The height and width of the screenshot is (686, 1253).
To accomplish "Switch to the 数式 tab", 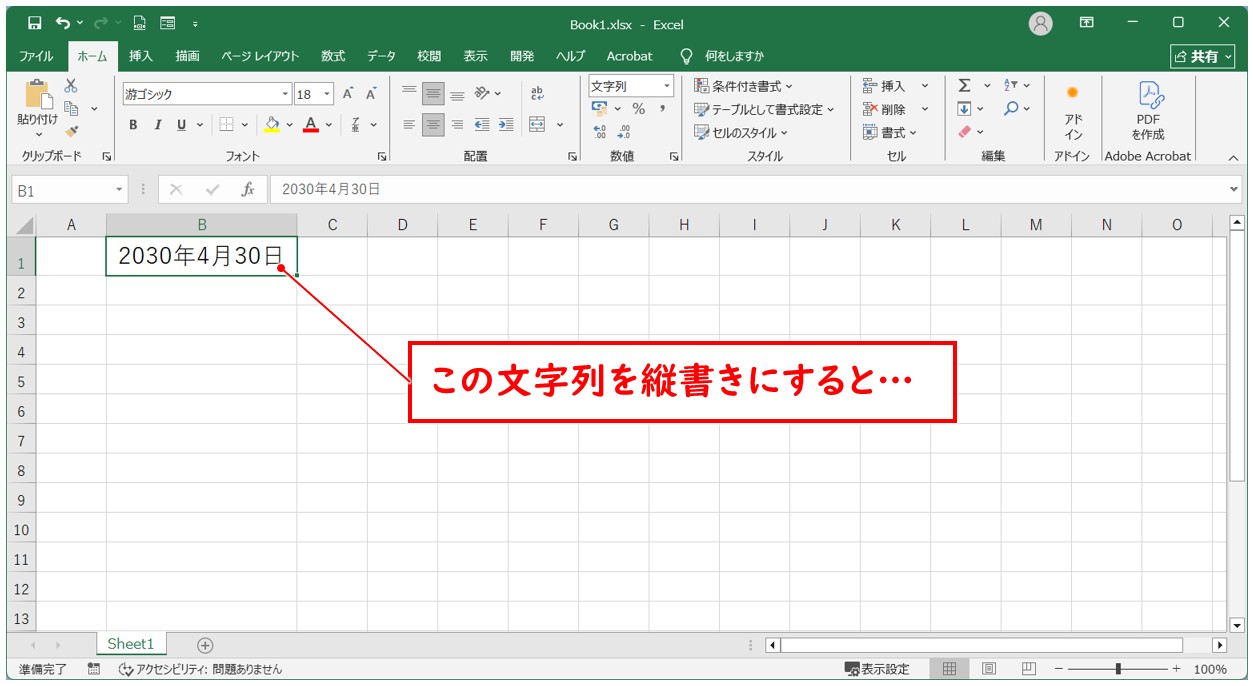I will point(333,56).
